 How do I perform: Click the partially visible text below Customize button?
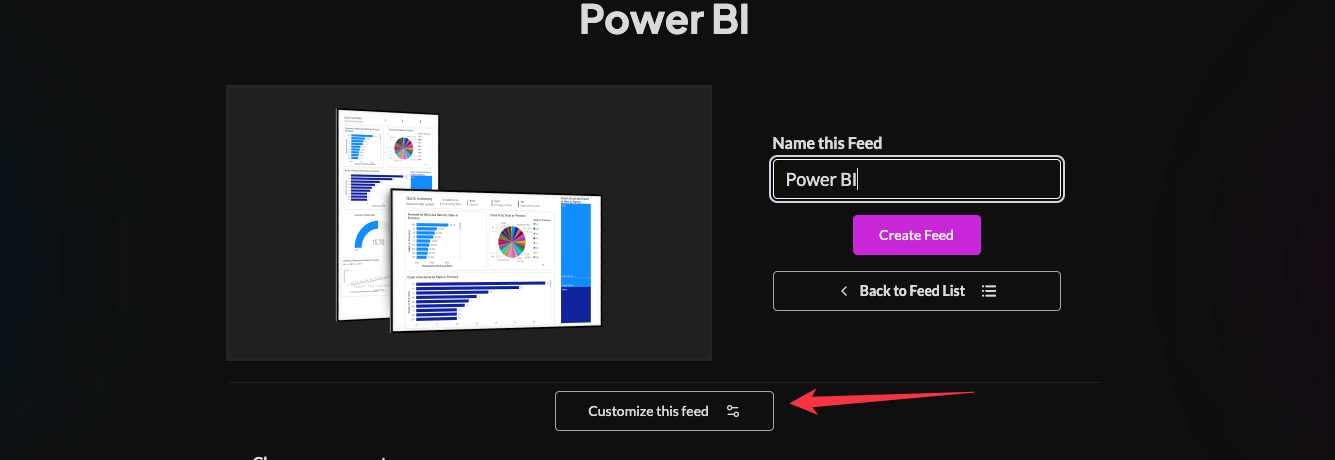pos(320,457)
